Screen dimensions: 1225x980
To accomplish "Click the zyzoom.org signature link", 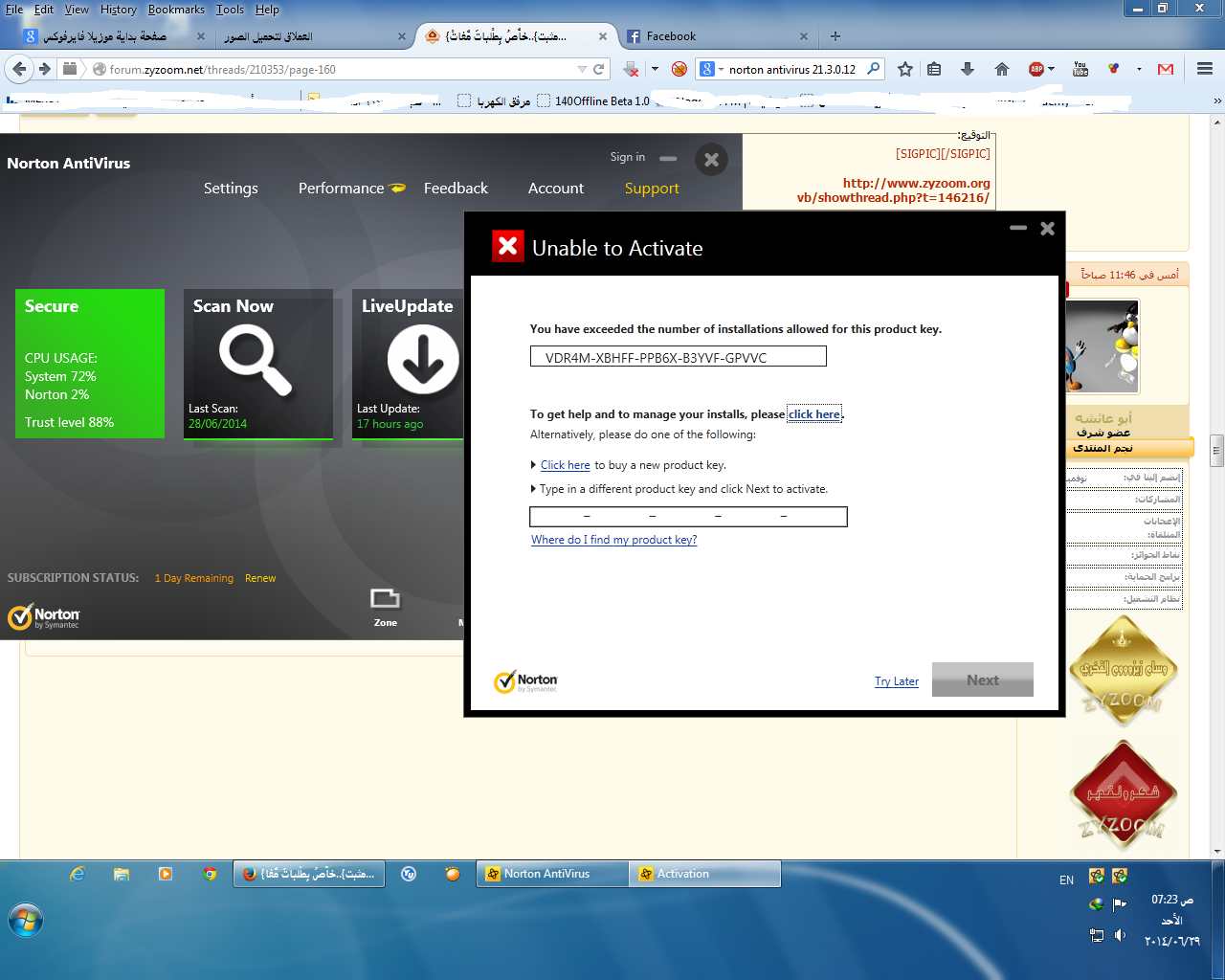I will 894,190.
